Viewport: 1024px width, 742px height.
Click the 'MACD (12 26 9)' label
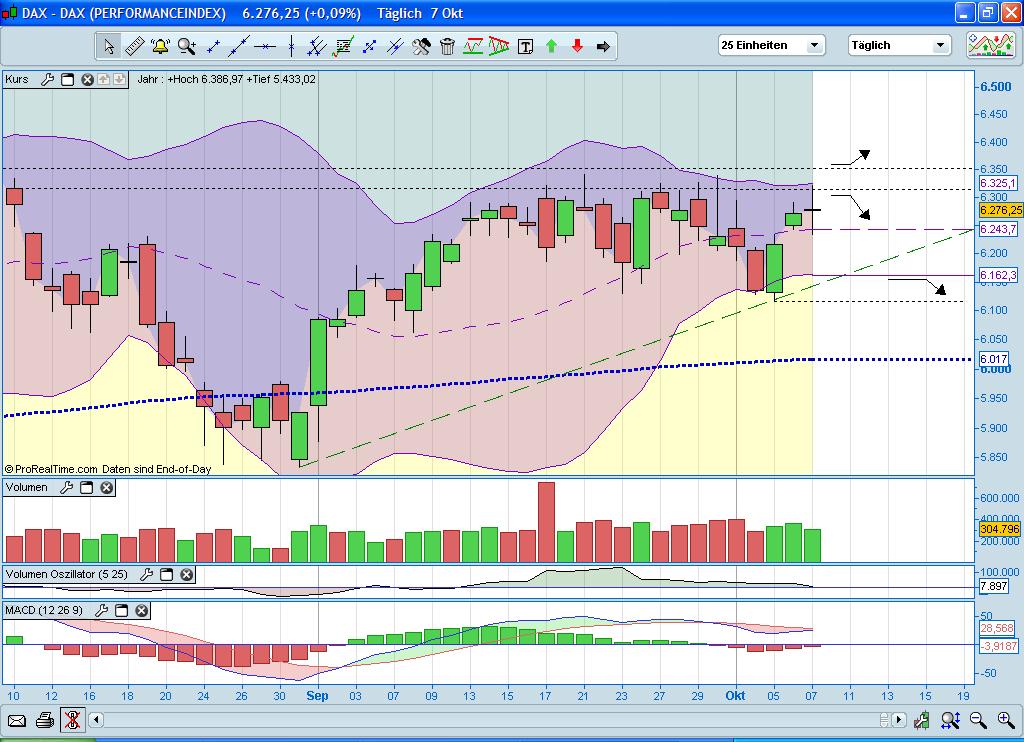(x=44, y=610)
